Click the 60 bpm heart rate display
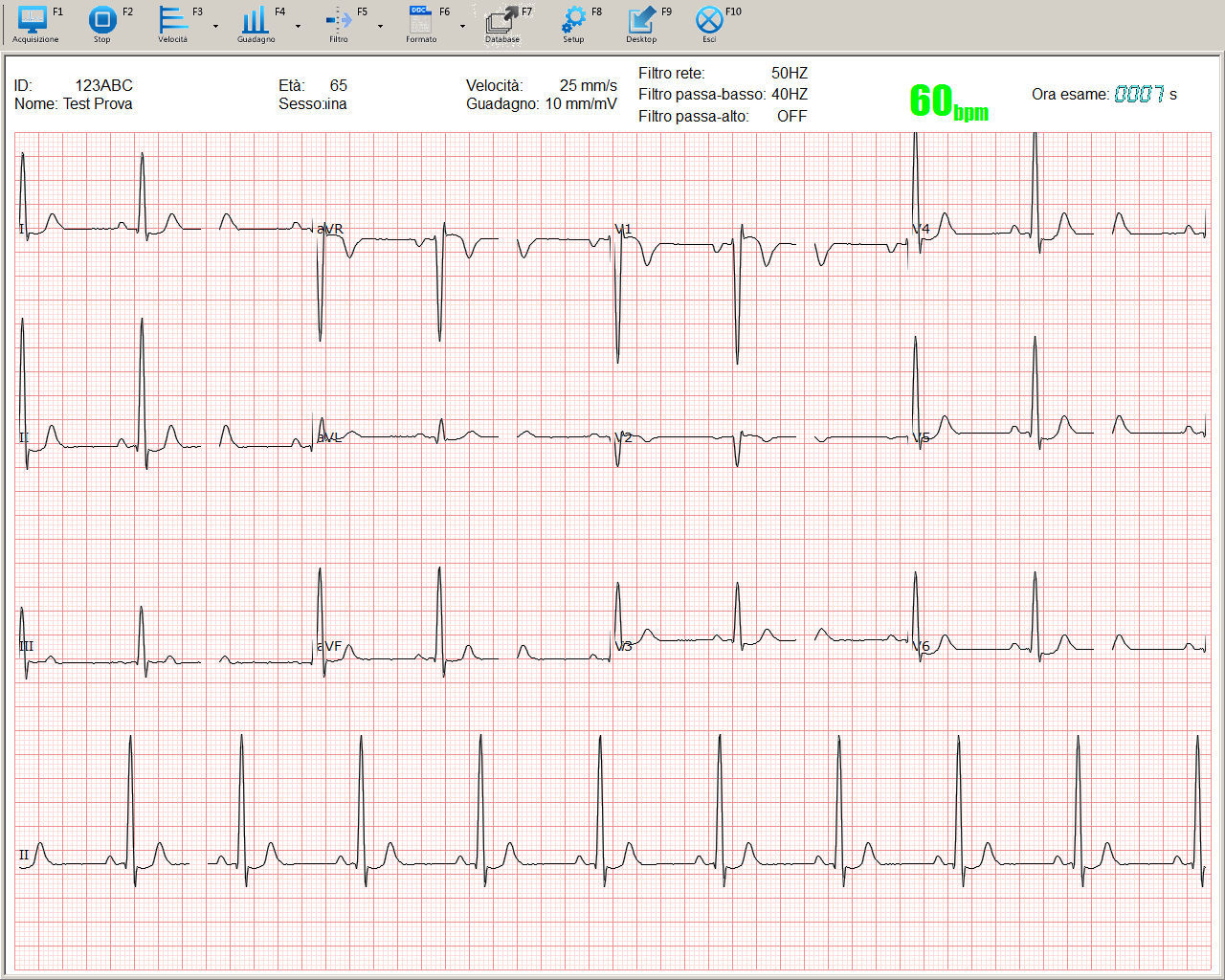The height and width of the screenshot is (980, 1225). [x=947, y=101]
